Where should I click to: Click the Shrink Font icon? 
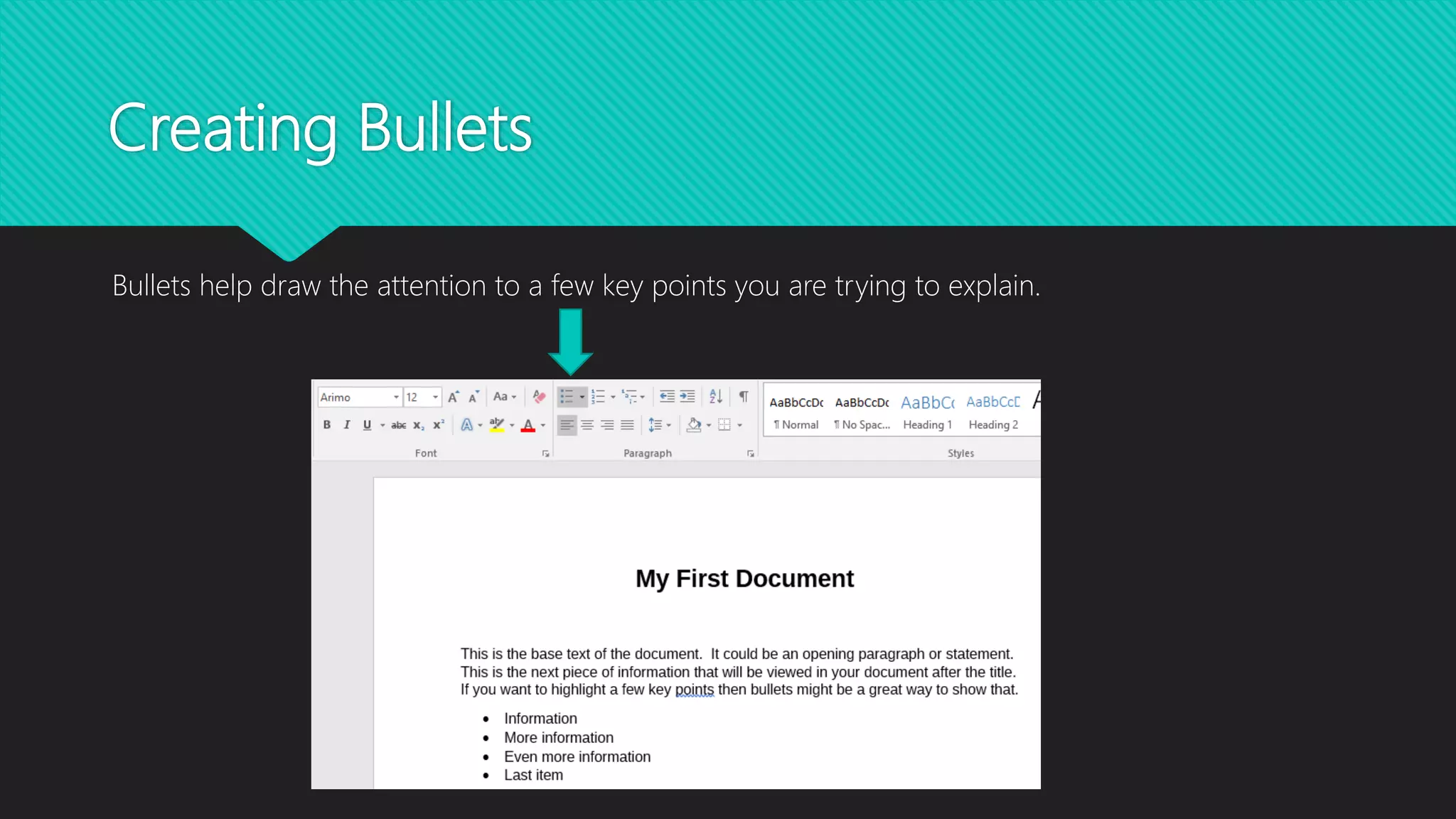[x=473, y=397]
